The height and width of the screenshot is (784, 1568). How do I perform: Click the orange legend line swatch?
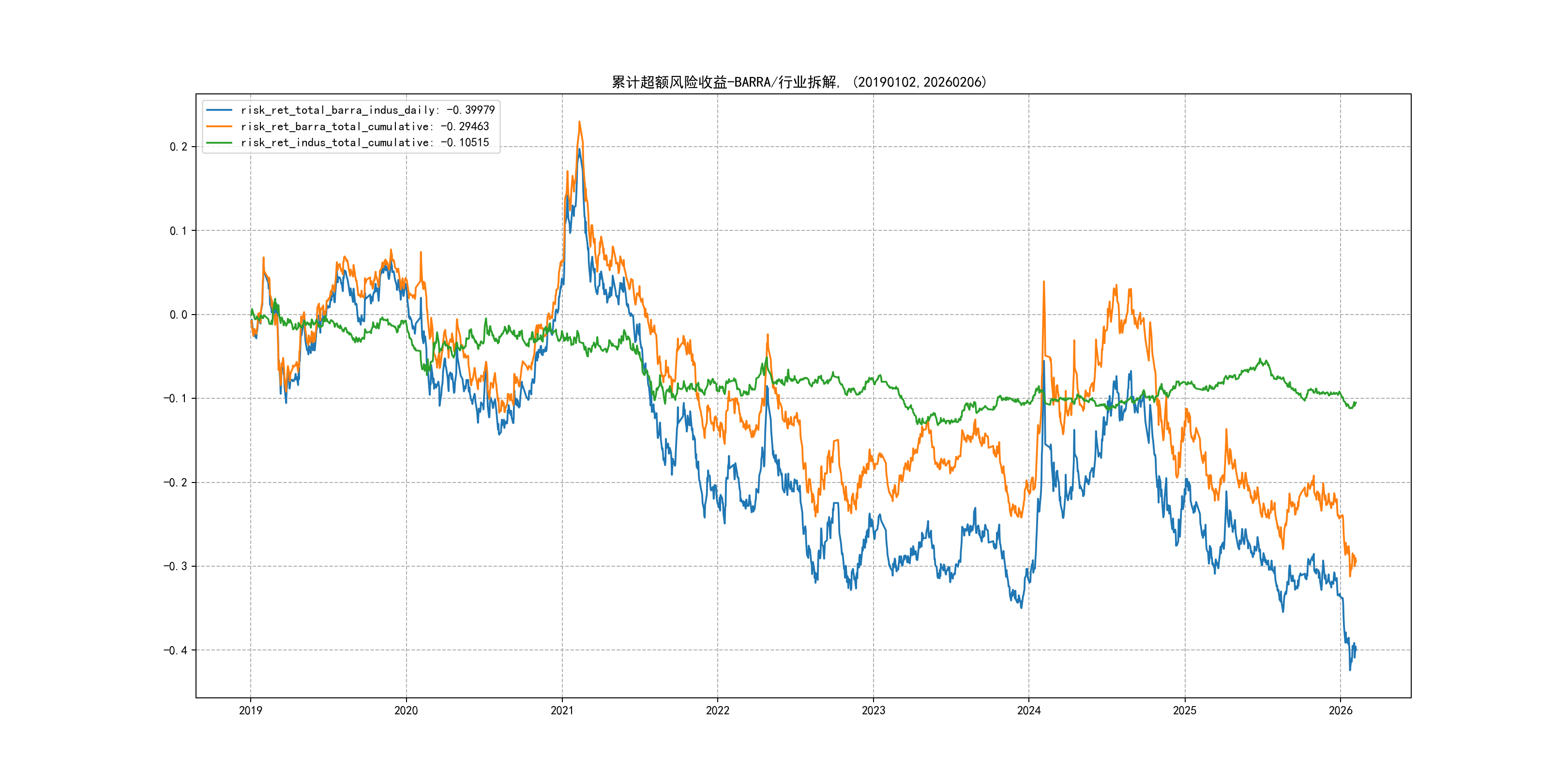click(x=219, y=127)
